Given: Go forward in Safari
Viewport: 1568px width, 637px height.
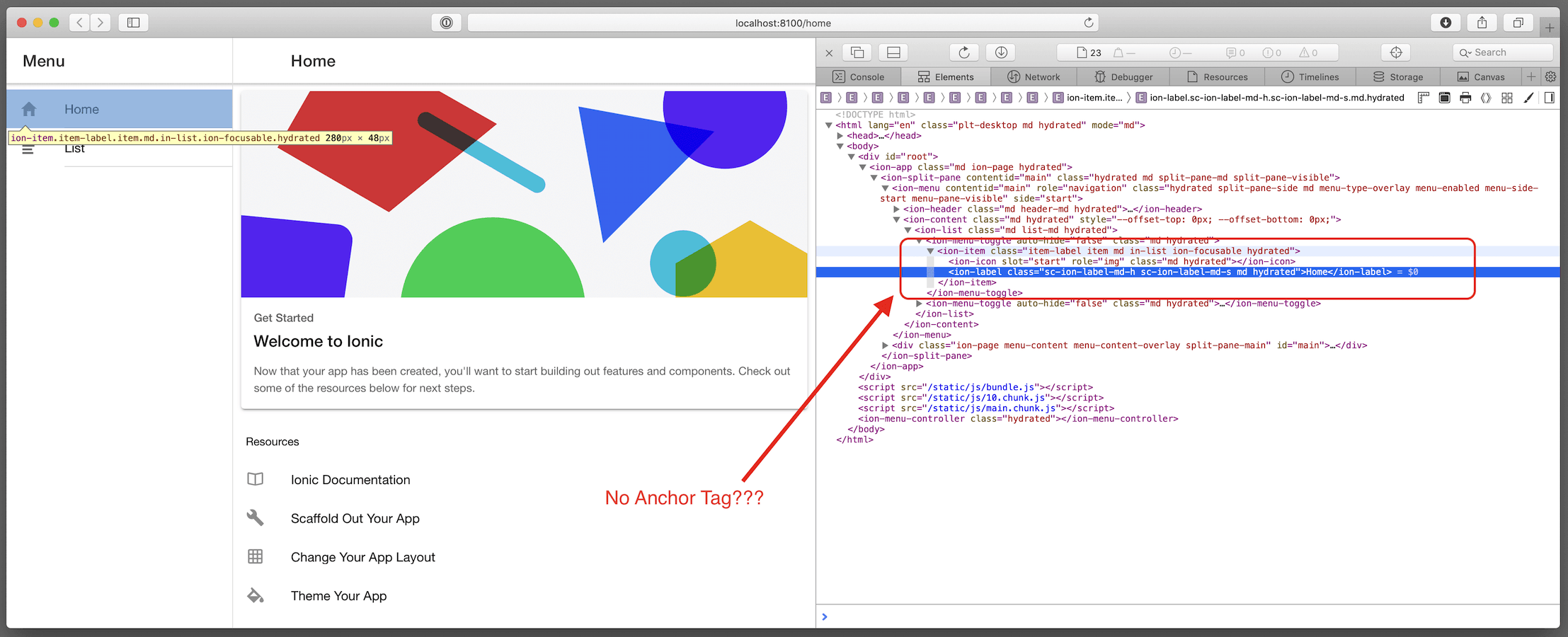Looking at the screenshot, I should (x=101, y=23).
